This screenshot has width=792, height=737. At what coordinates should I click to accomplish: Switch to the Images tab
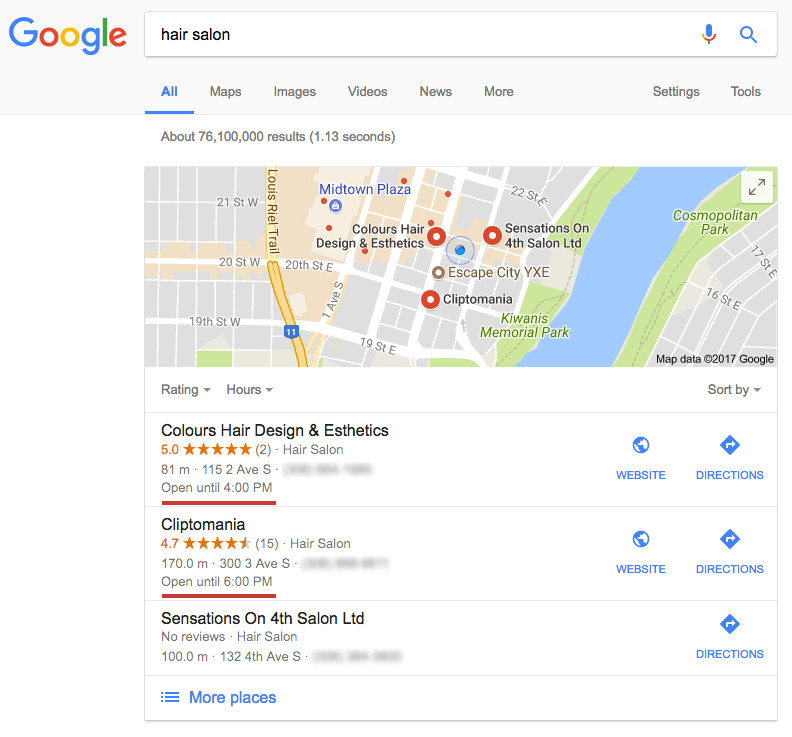point(294,91)
